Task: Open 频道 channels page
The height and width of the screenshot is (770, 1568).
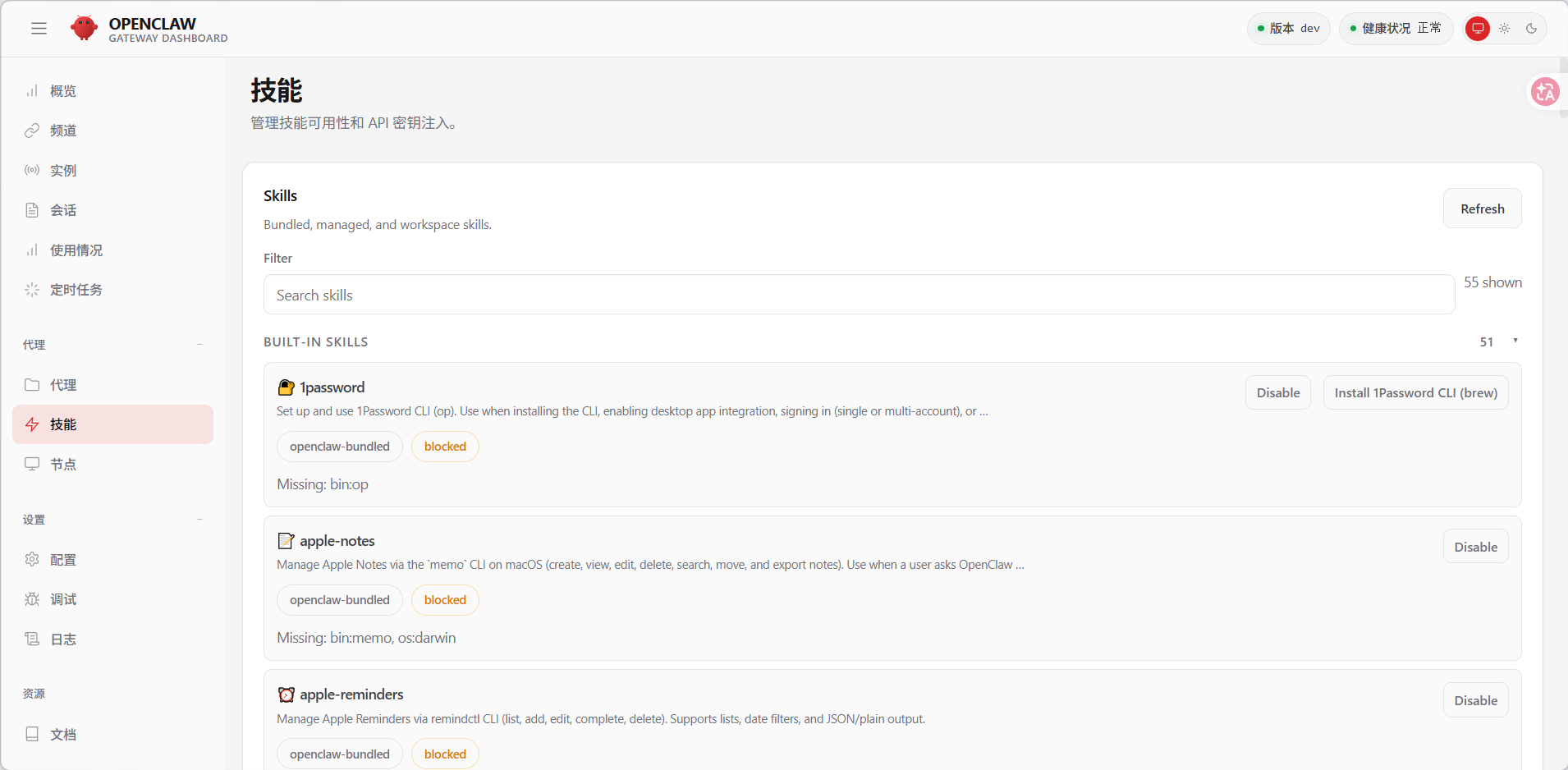Action: pyautogui.click(x=63, y=131)
